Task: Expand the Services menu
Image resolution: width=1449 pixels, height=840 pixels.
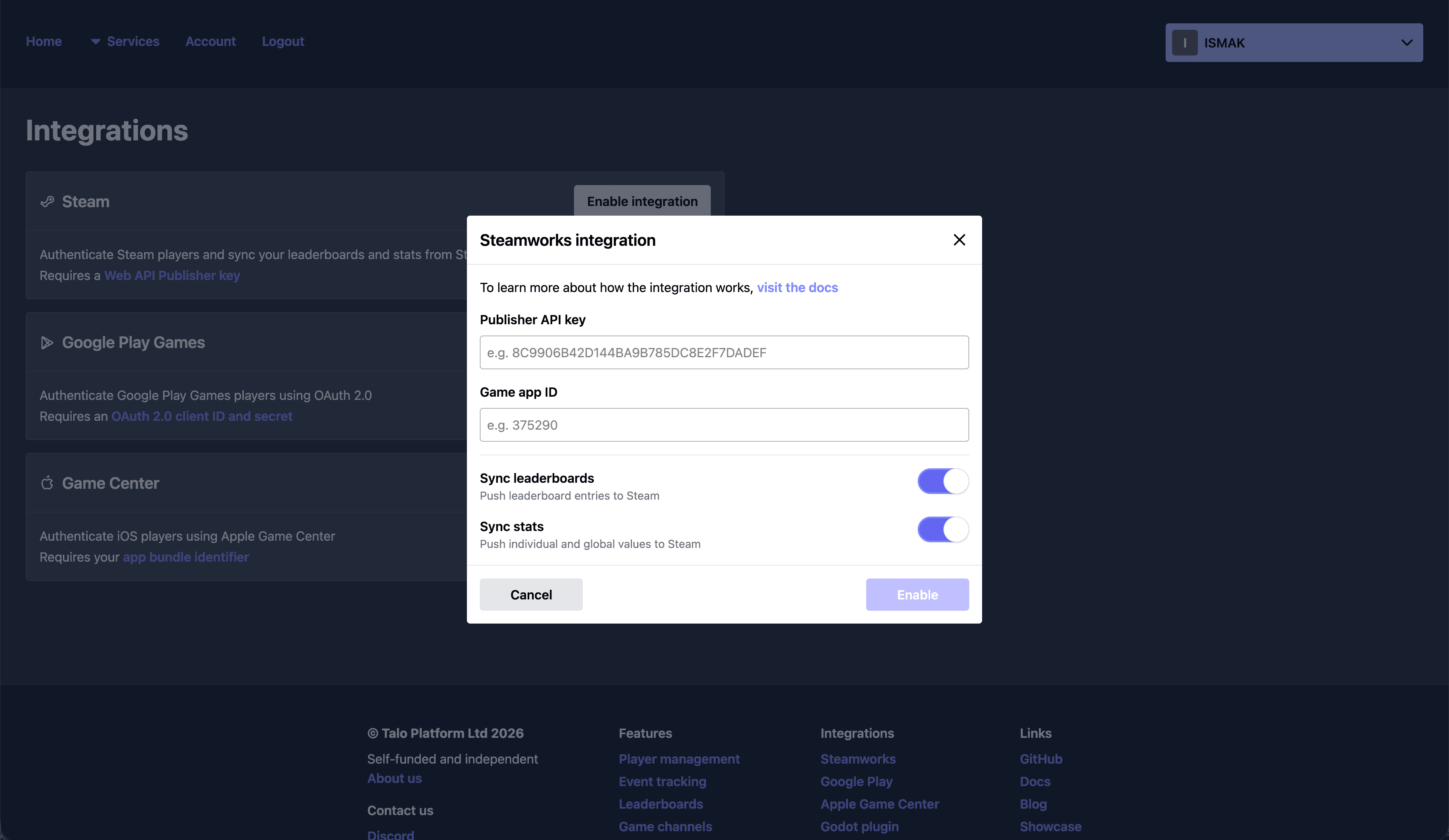Action: click(x=125, y=41)
